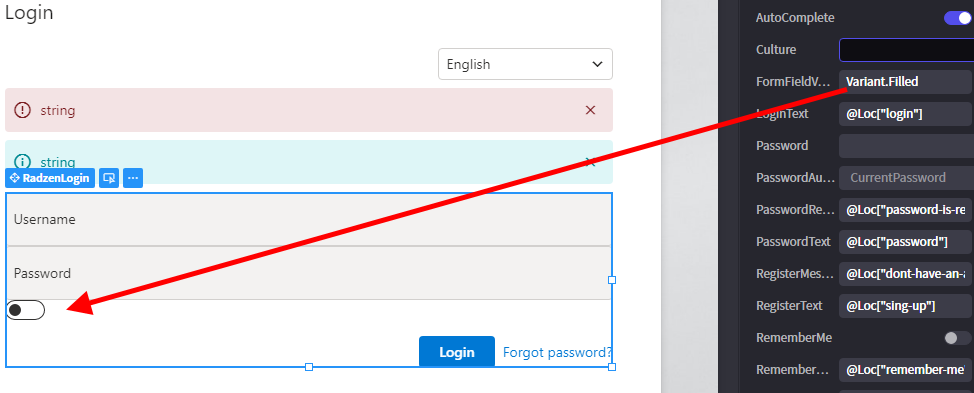
Task: Open the English language dropdown
Action: [x=526, y=64]
